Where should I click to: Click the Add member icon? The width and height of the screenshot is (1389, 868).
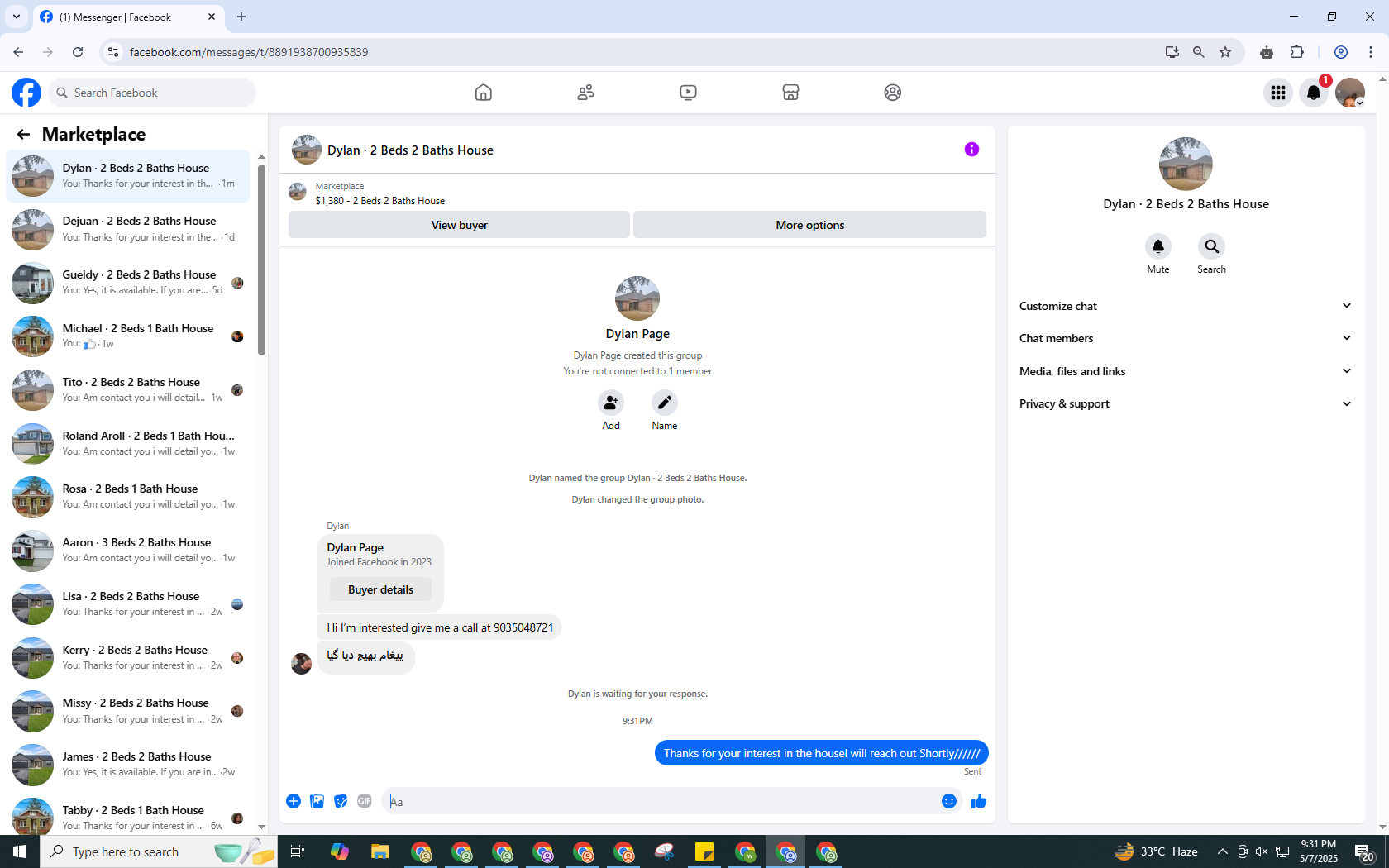click(611, 403)
